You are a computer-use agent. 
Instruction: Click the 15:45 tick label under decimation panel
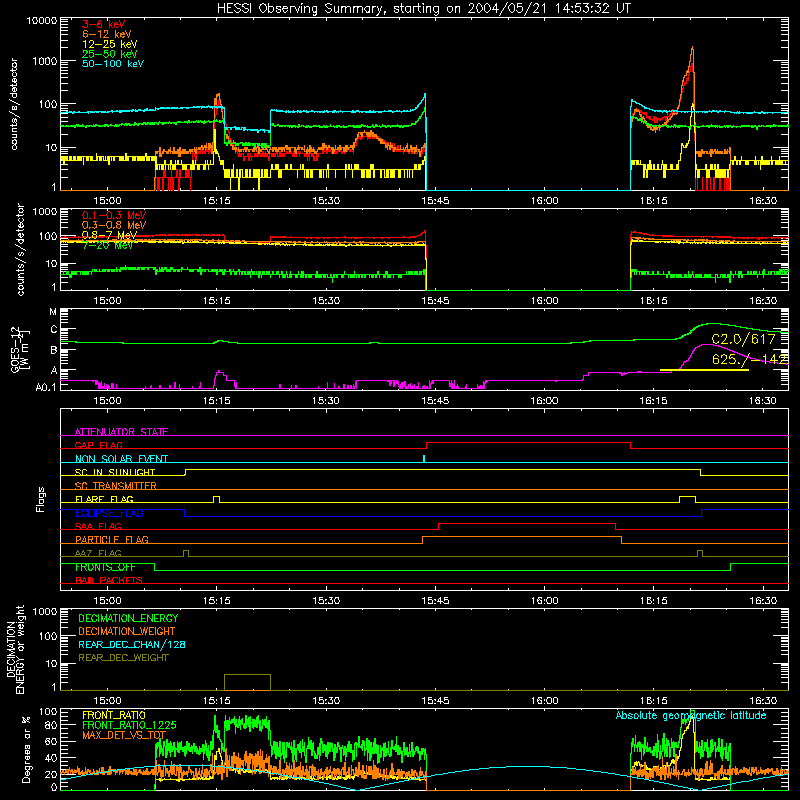pyautogui.click(x=435, y=701)
